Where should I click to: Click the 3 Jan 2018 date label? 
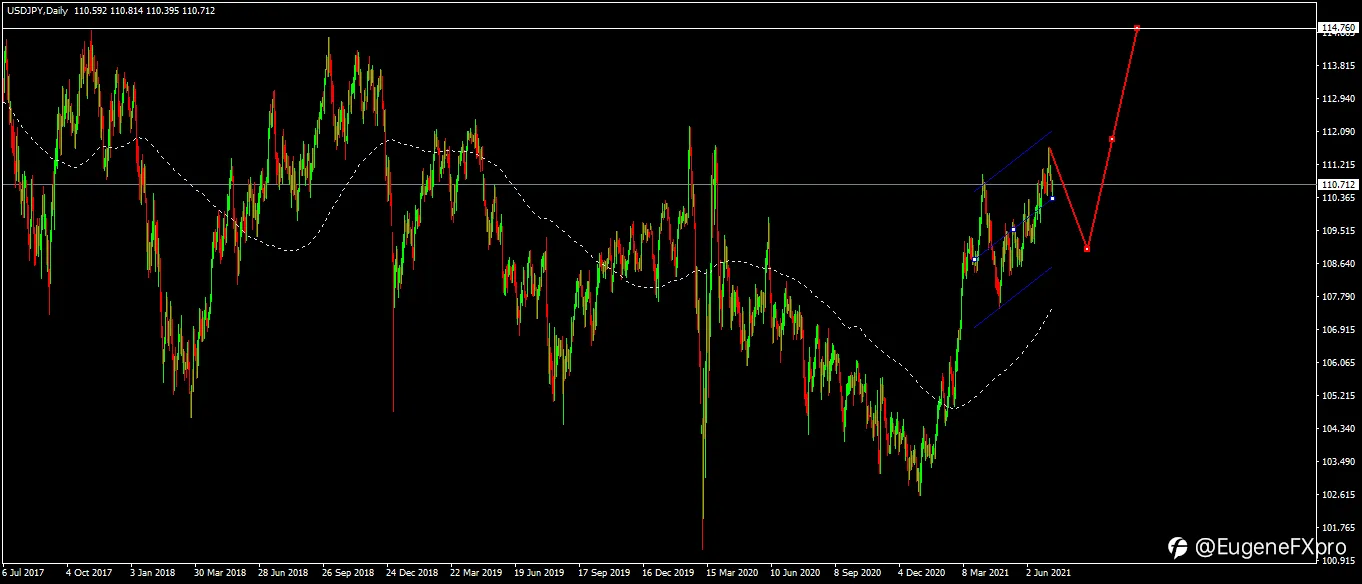click(x=152, y=574)
